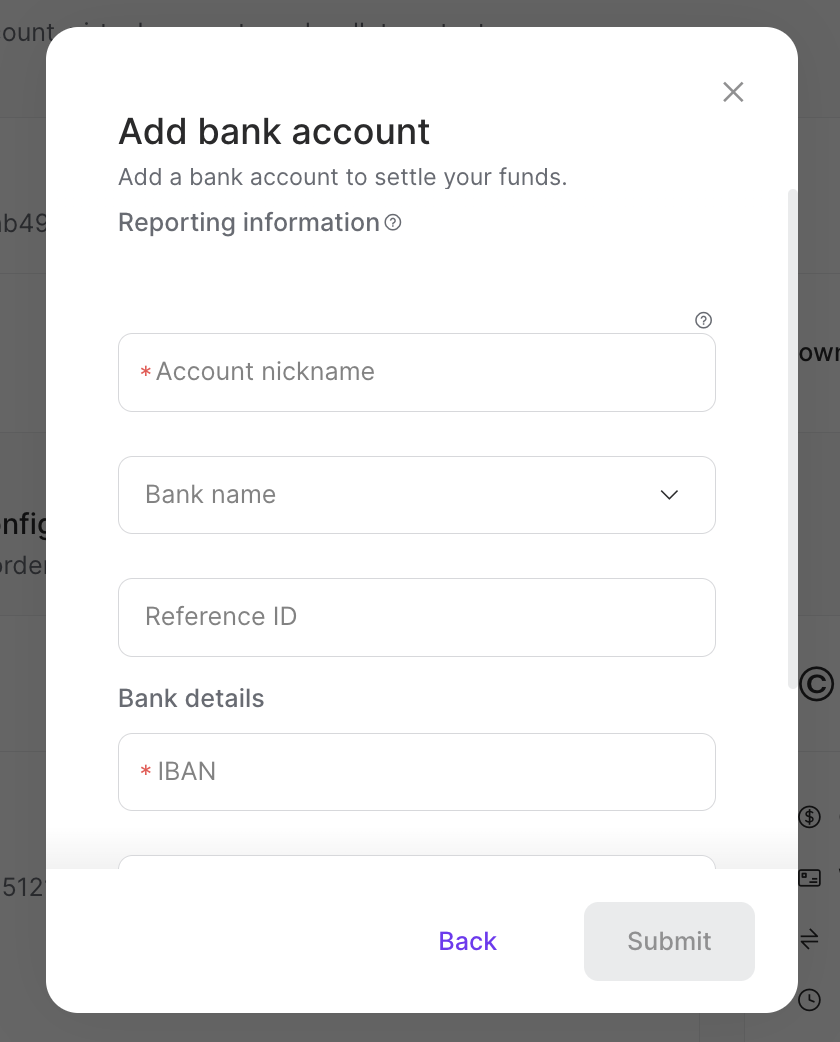Open the payments dollar sidebar icon
Screen dimensions: 840x1042
(x=808, y=817)
